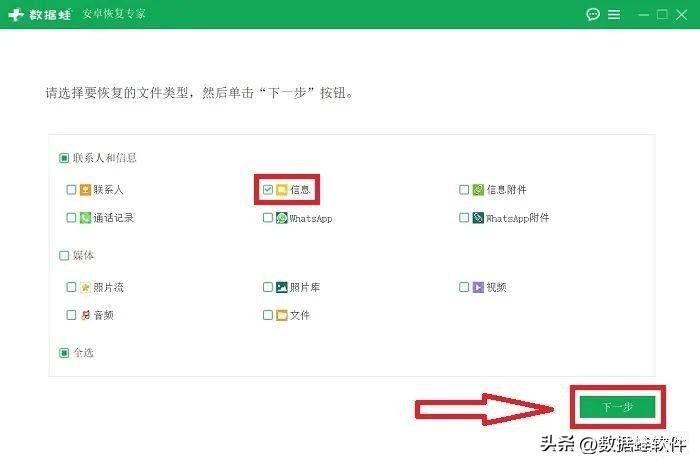Check the 联系人 checkbox
The width and height of the screenshot is (700, 466).
tap(71, 190)
